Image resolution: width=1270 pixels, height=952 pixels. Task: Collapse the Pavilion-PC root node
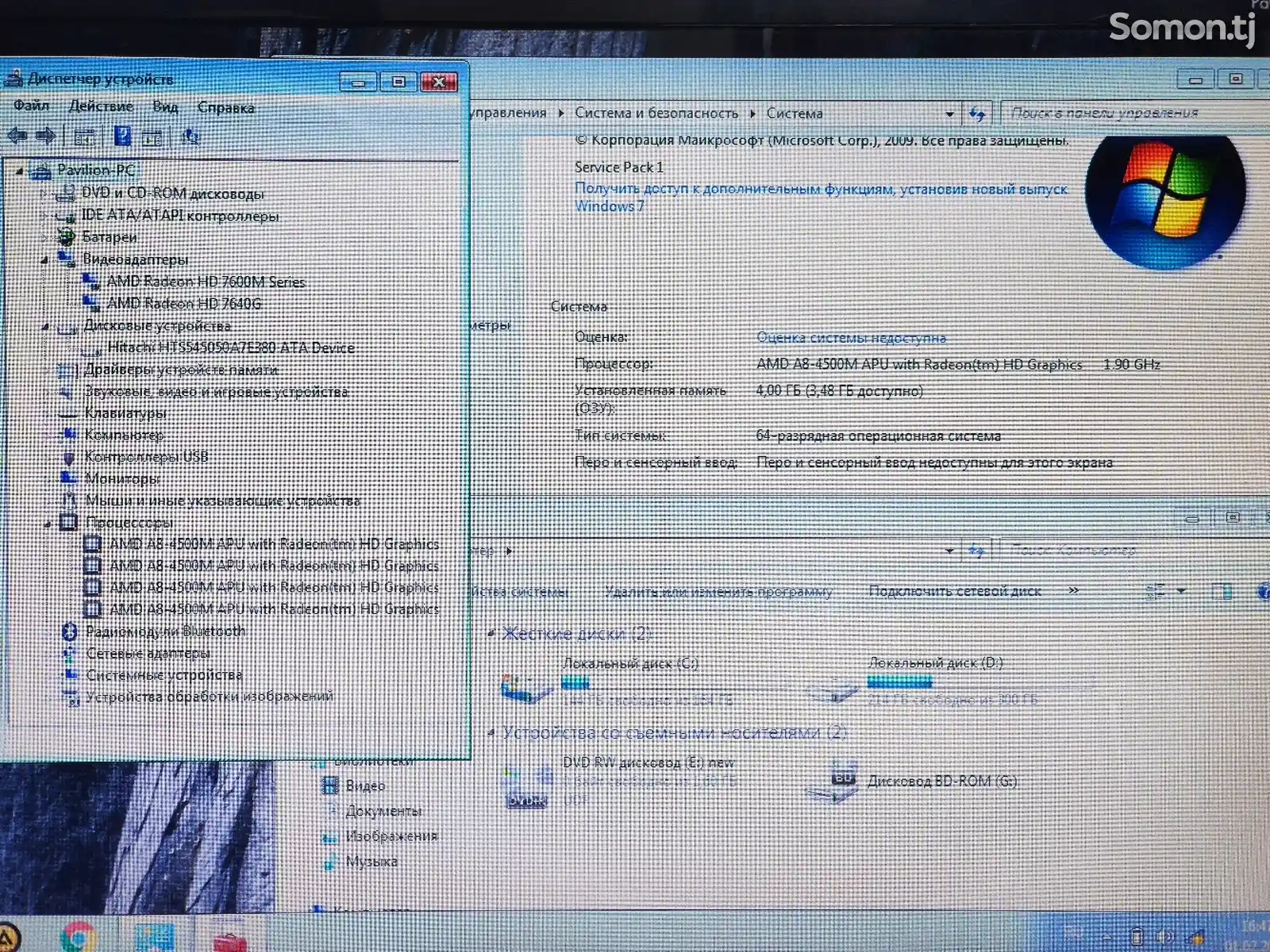point(19,171)
